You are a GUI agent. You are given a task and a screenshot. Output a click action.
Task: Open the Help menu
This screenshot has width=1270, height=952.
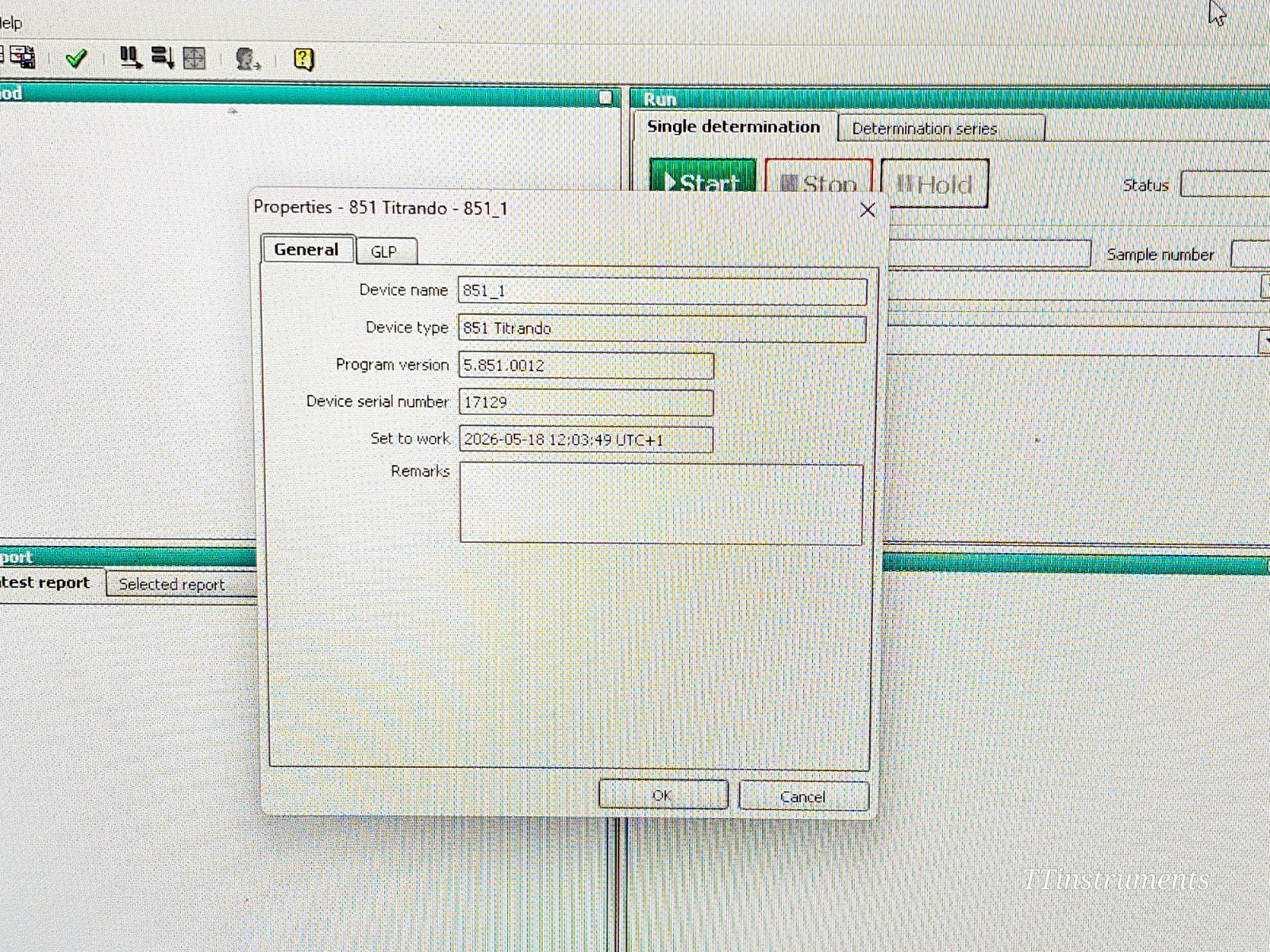10,22
